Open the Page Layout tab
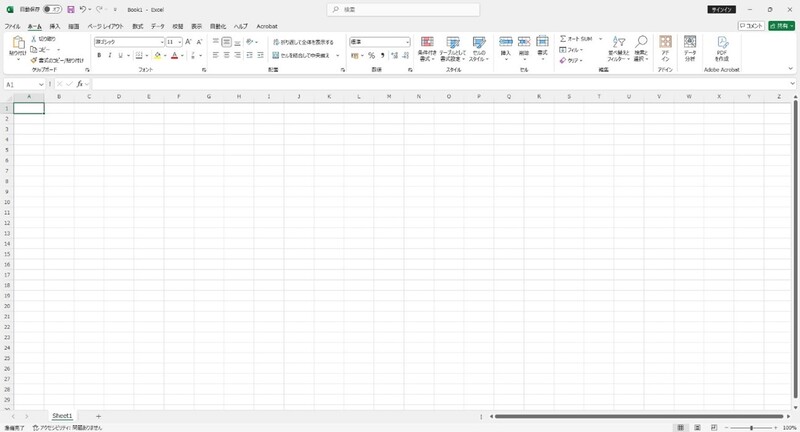This screenshot has height=432, width=800. (105, 27)
